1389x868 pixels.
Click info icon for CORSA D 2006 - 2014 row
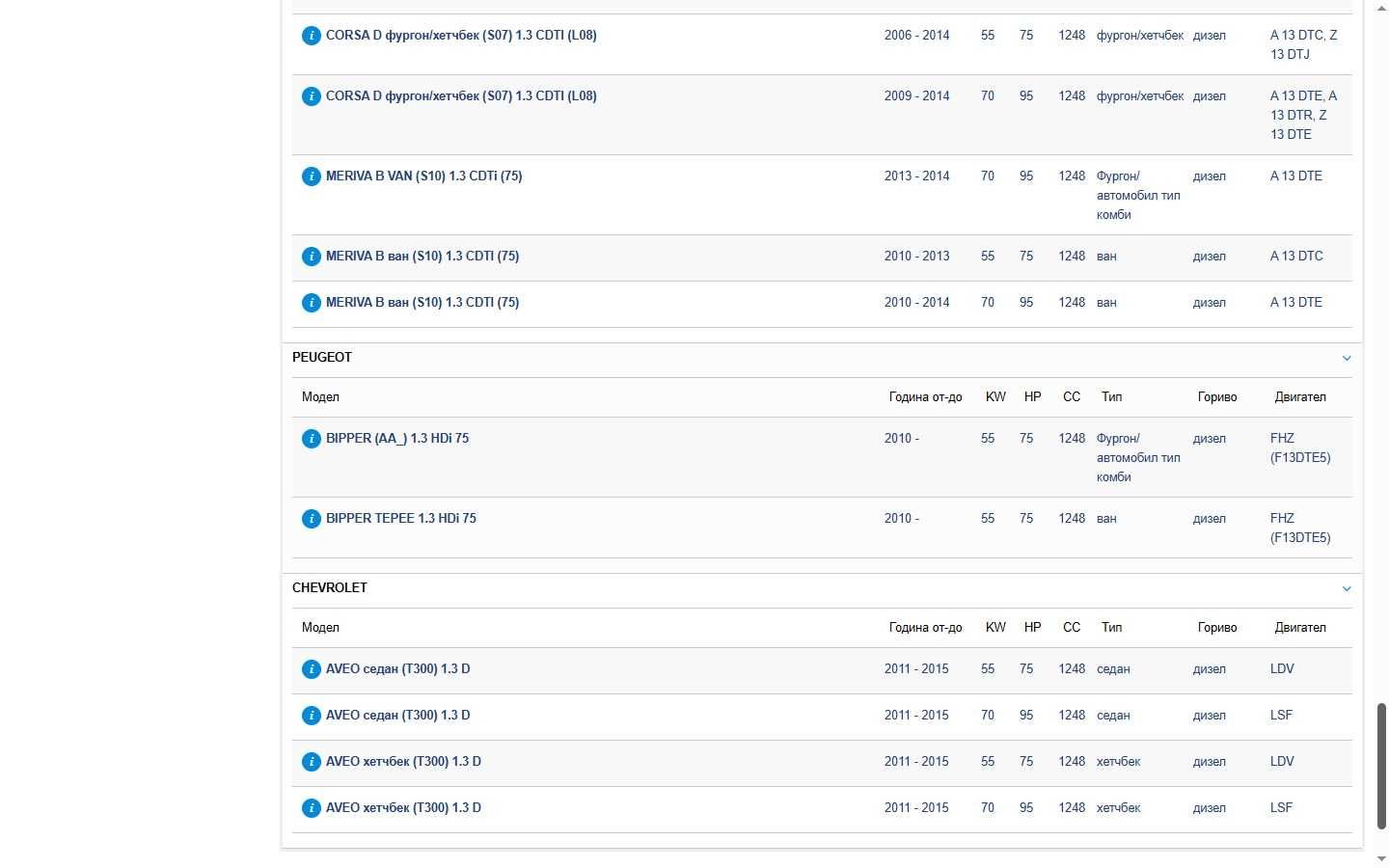tap(311, 36)
